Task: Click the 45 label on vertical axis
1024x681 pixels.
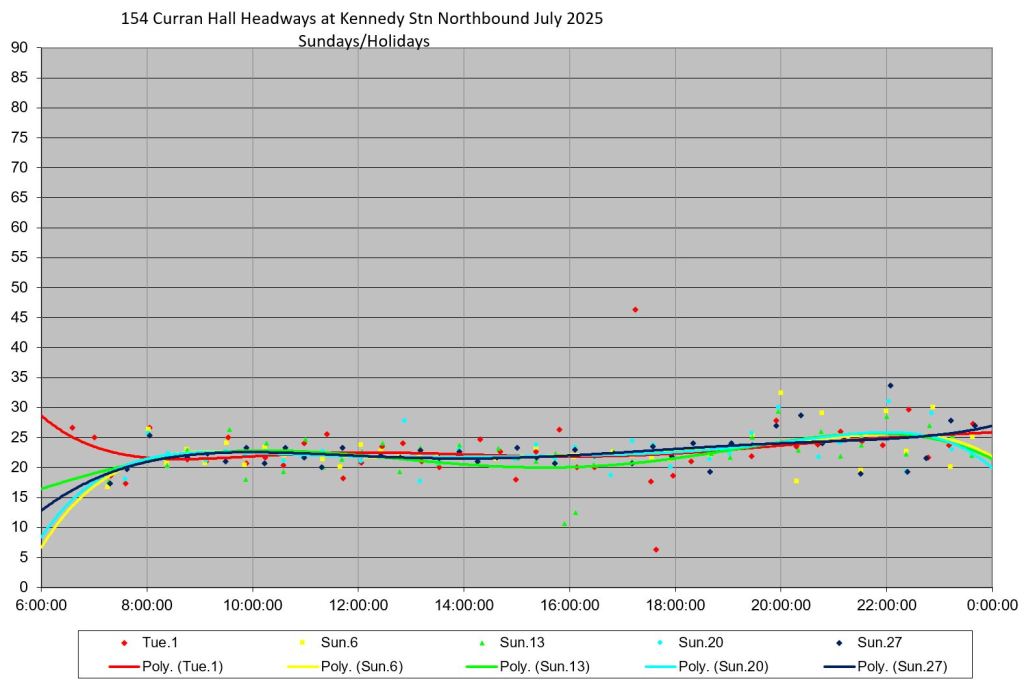Action: pos(19,318)
